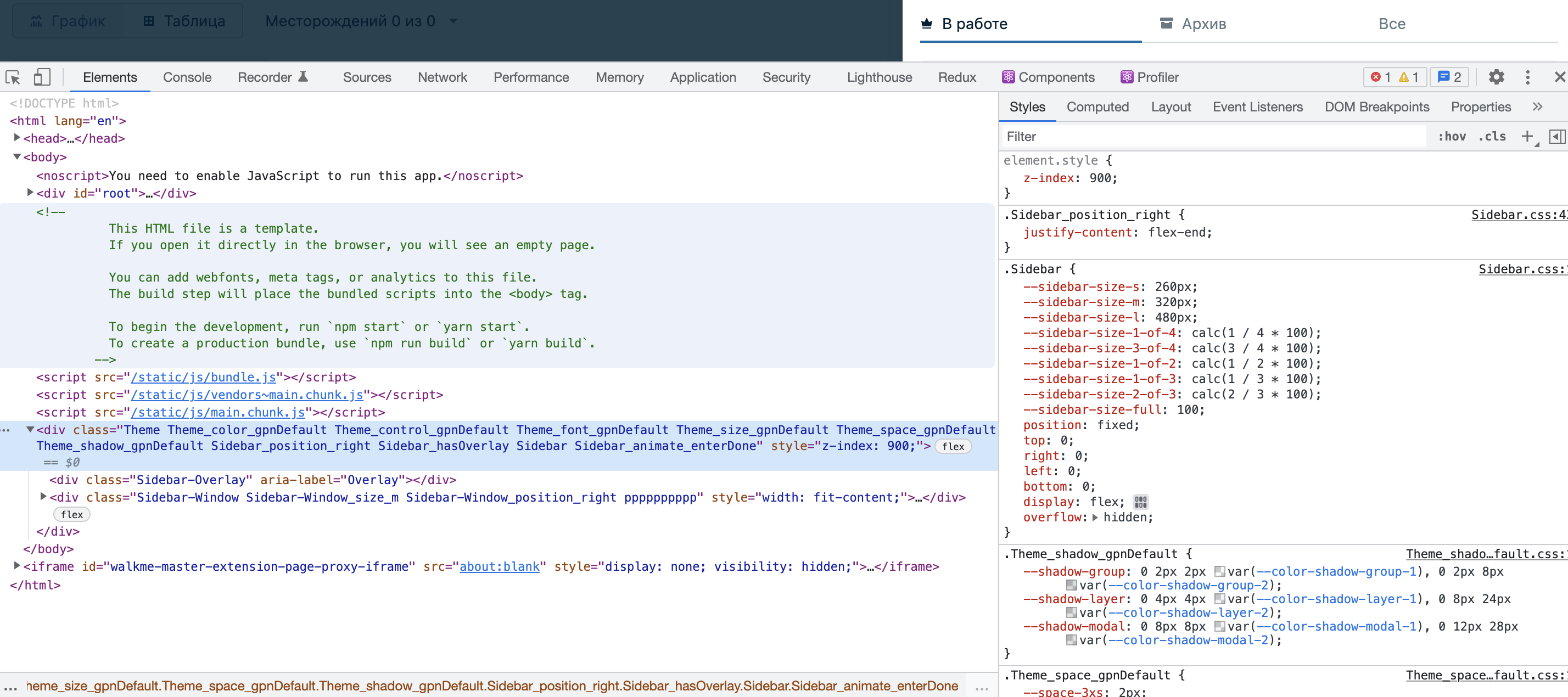Switch to the Console tab
This screenshot has width=1568, height=697.
coord(187,77)
